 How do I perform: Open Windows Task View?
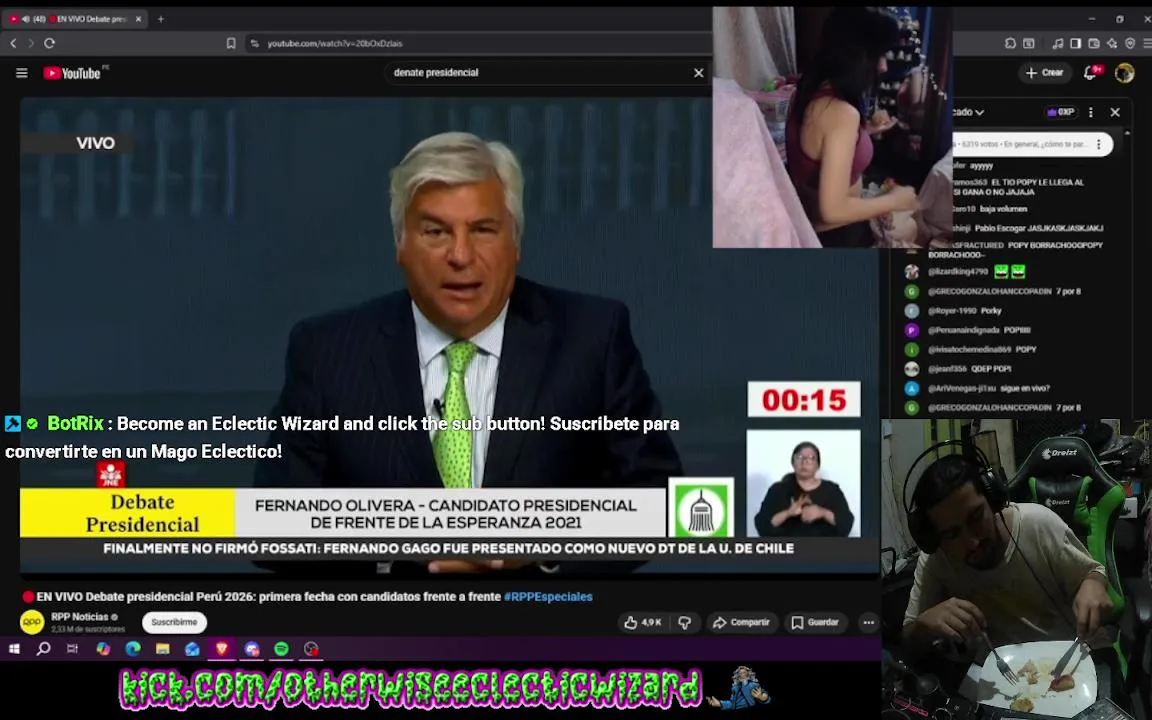pyautogui.click(x=72, y=649)
